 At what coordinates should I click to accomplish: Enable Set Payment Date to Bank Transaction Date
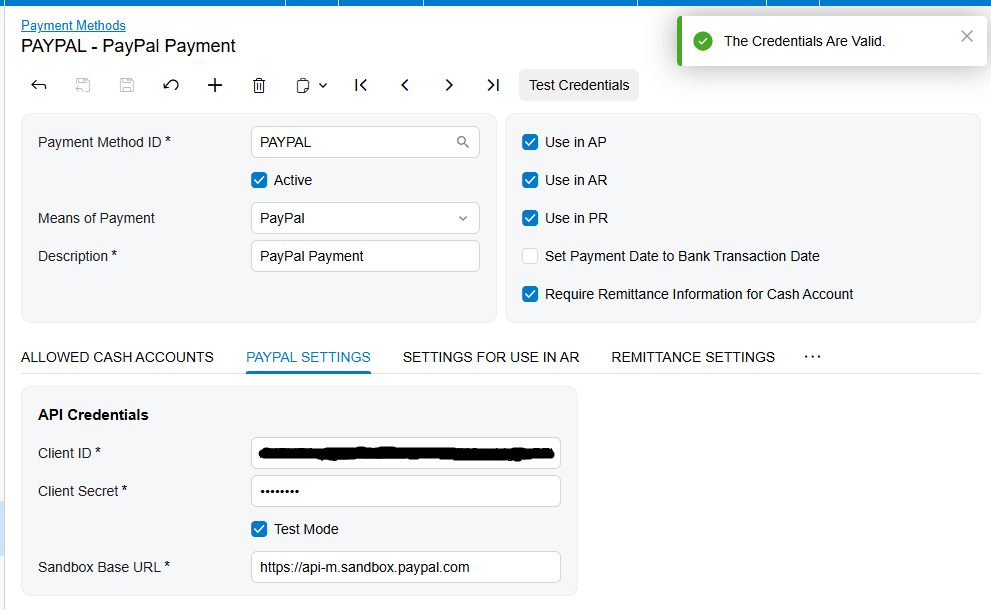coord(530,256)
